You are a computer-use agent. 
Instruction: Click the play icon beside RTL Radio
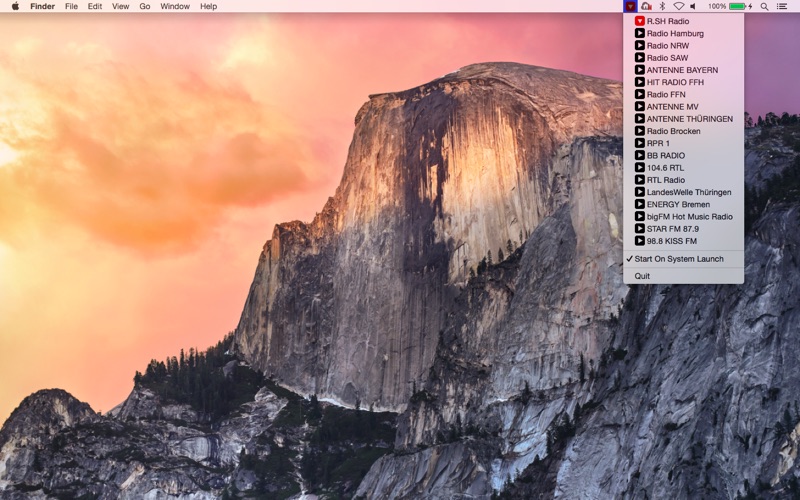coord(639,180)
